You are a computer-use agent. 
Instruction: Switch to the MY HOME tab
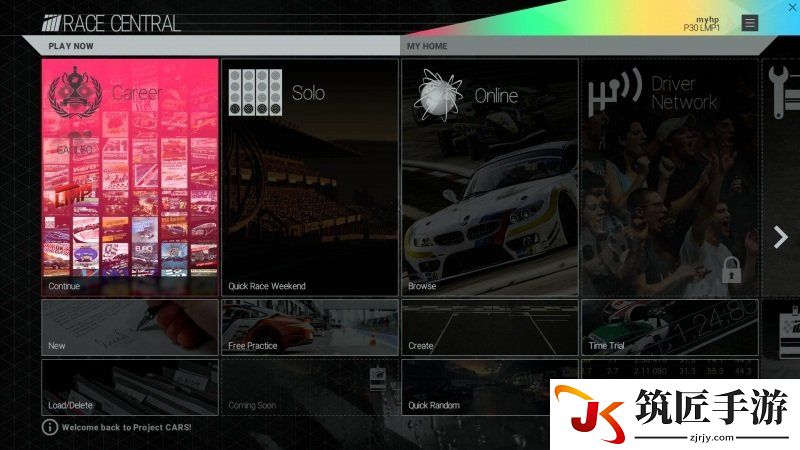point(427,46)
